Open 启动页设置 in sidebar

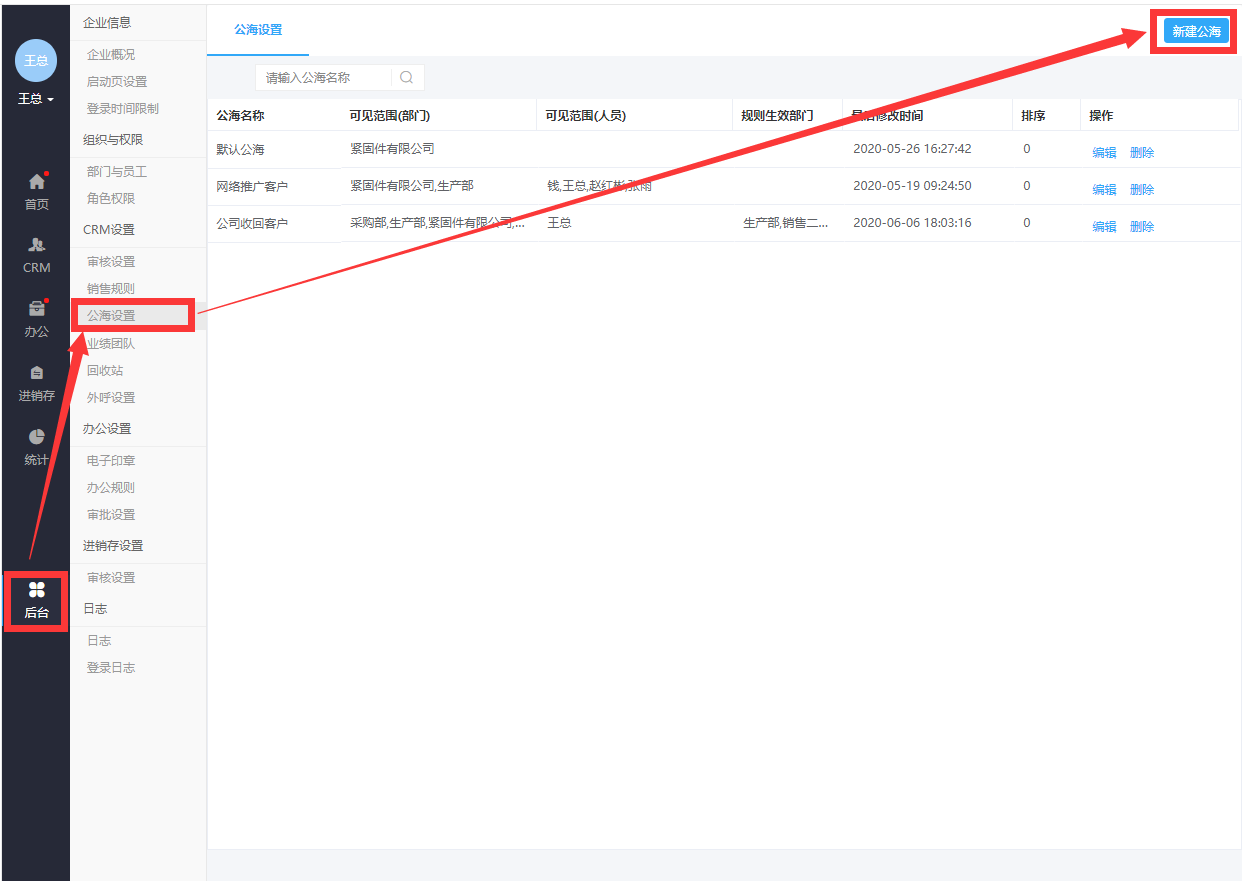[x=117, y=81]
